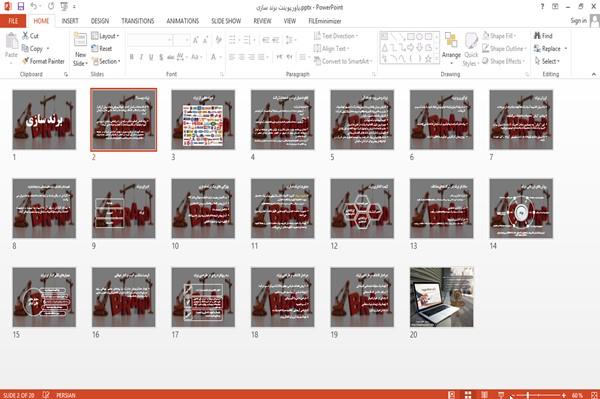
Task: Increase font size button
Action: pyautogui.click(x=196, y=40)
